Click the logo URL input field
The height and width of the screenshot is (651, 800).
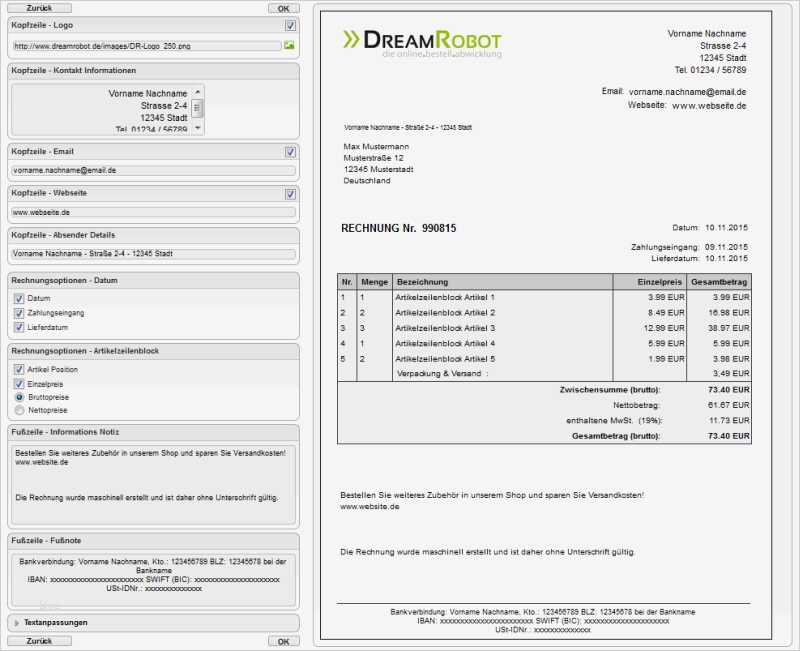pos(147,46)
